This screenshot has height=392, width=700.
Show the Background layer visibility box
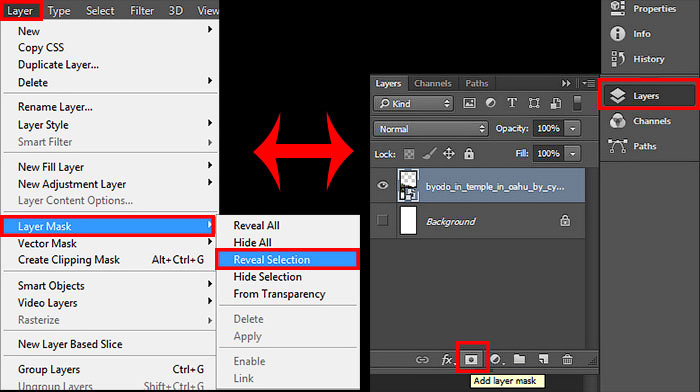pyautogui.click(x=383, y=220)
